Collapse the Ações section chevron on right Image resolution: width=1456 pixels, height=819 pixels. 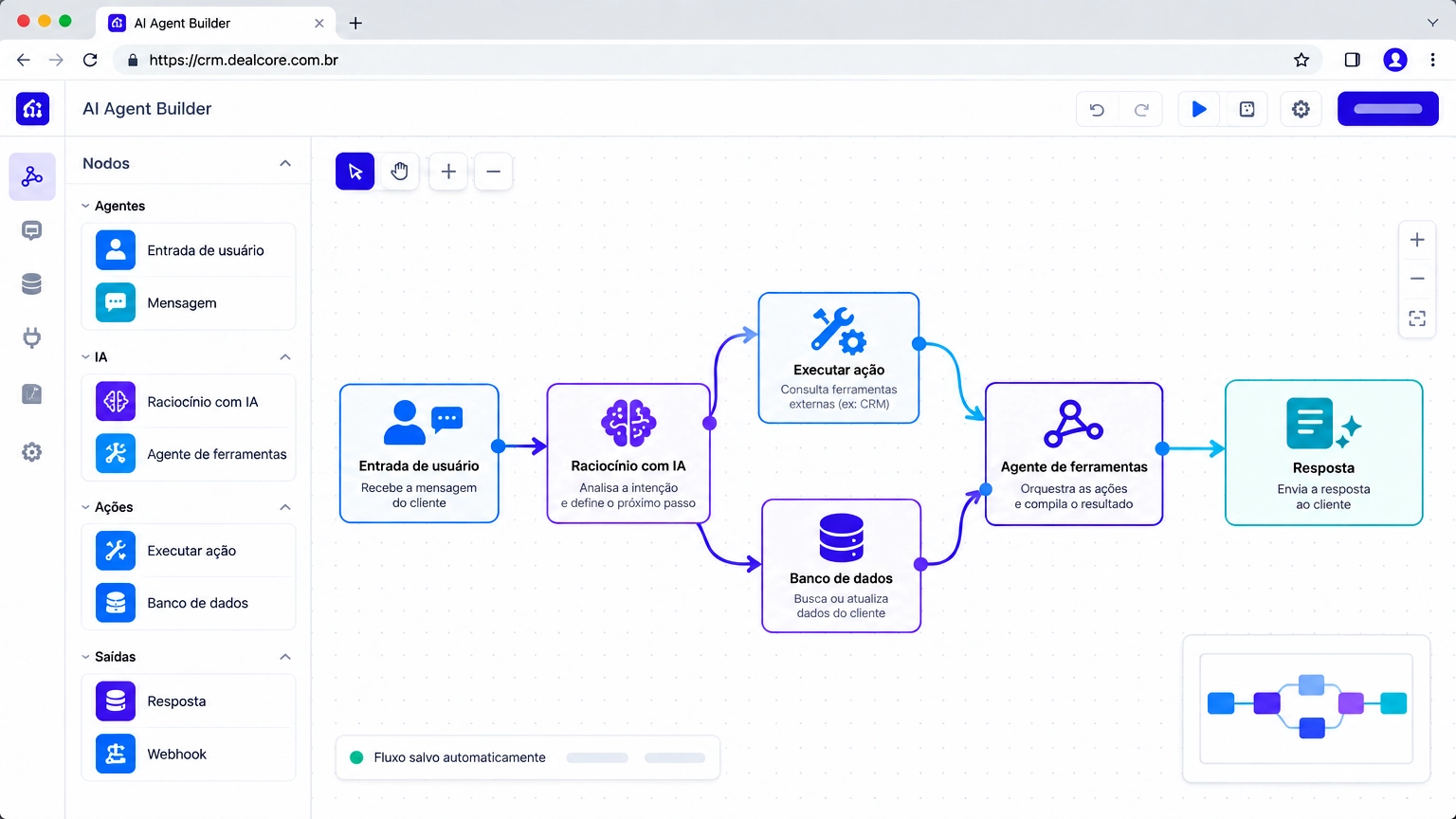click(285, 507)
